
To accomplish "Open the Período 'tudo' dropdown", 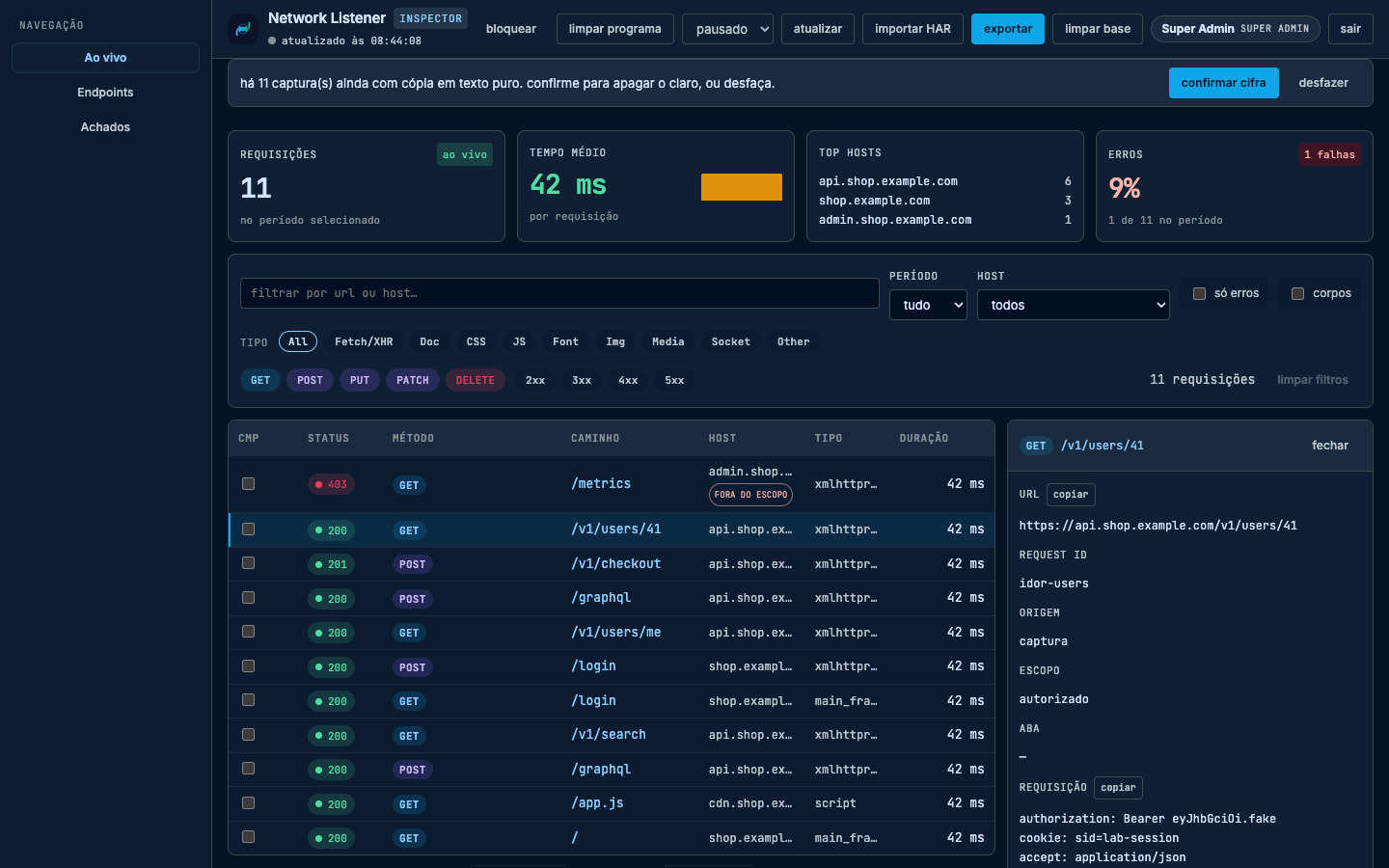I will tap(928, 305).
